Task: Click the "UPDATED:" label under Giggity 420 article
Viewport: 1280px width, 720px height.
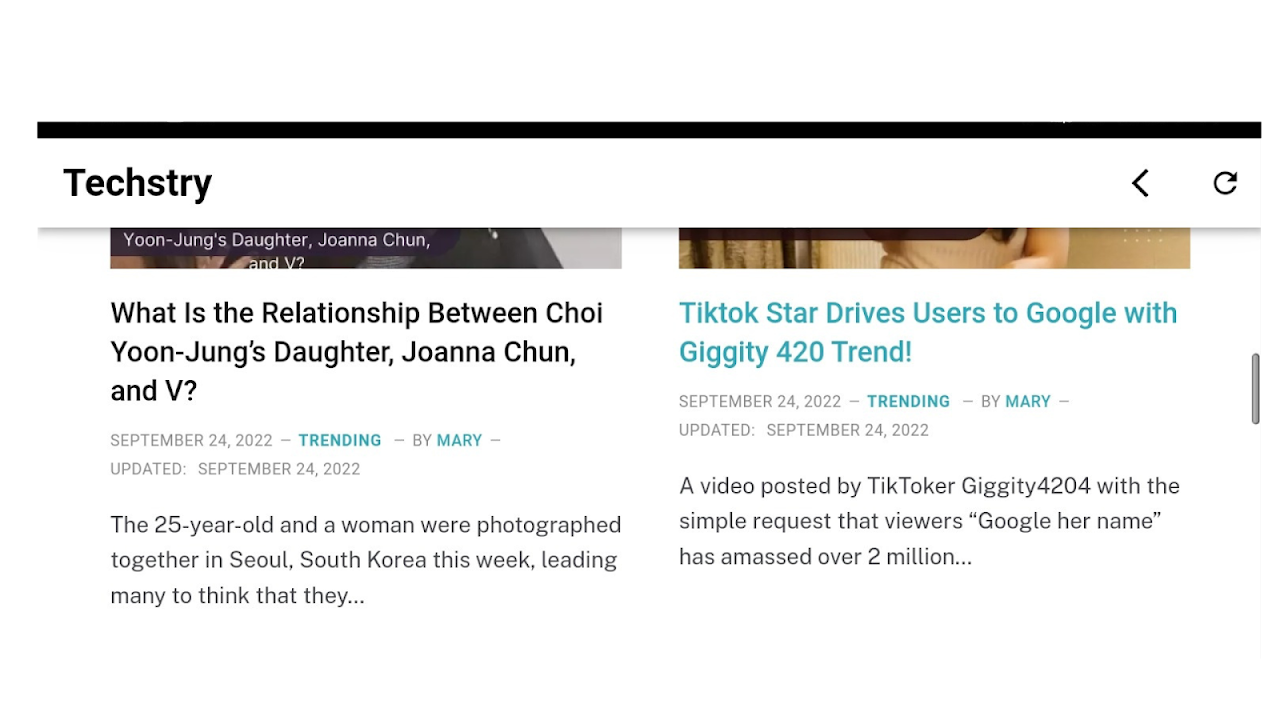Action: [x=716, y=430]
